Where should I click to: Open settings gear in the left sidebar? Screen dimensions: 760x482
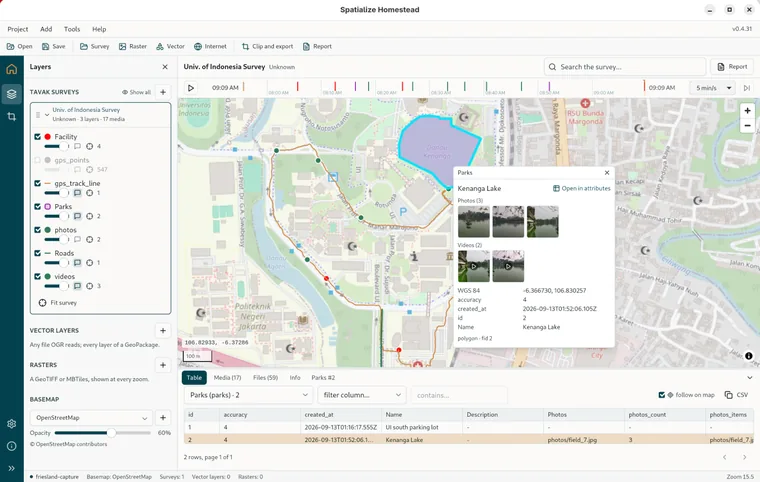[x=12, y=423]
